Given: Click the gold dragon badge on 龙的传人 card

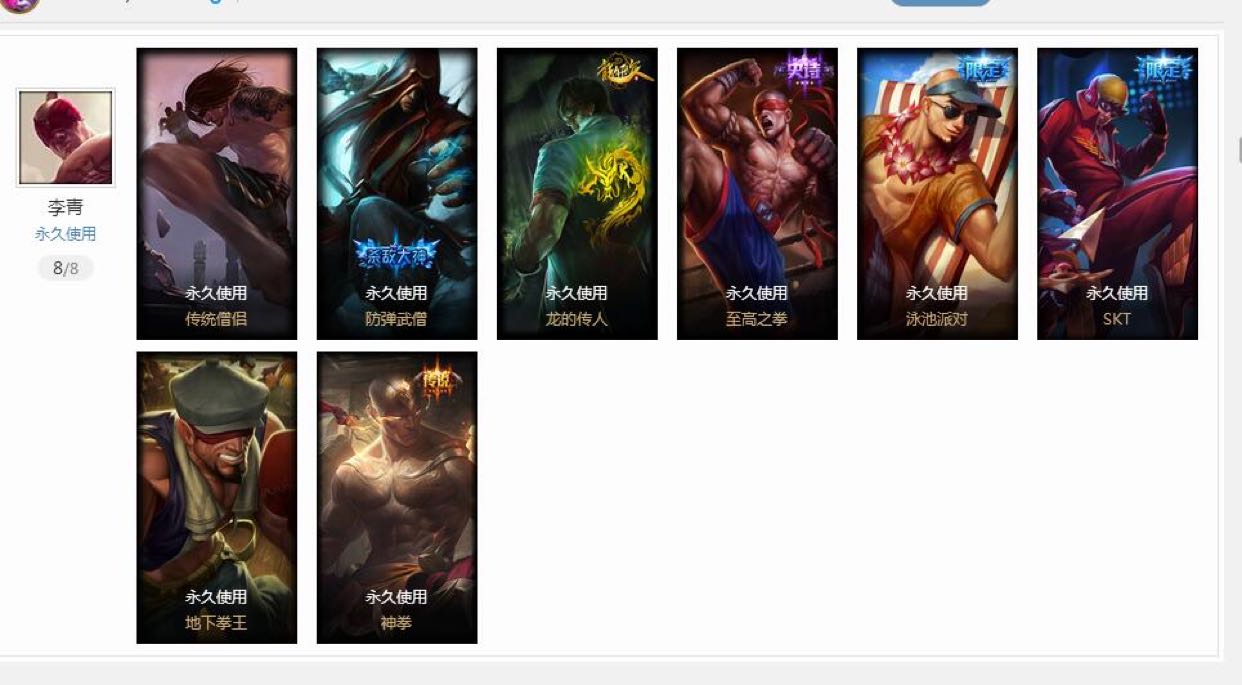Looking at the screenshot, I should tap(624, 71).
